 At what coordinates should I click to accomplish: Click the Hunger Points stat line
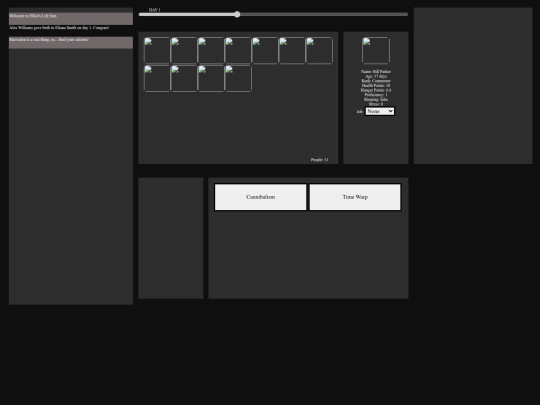pos(376,90)
